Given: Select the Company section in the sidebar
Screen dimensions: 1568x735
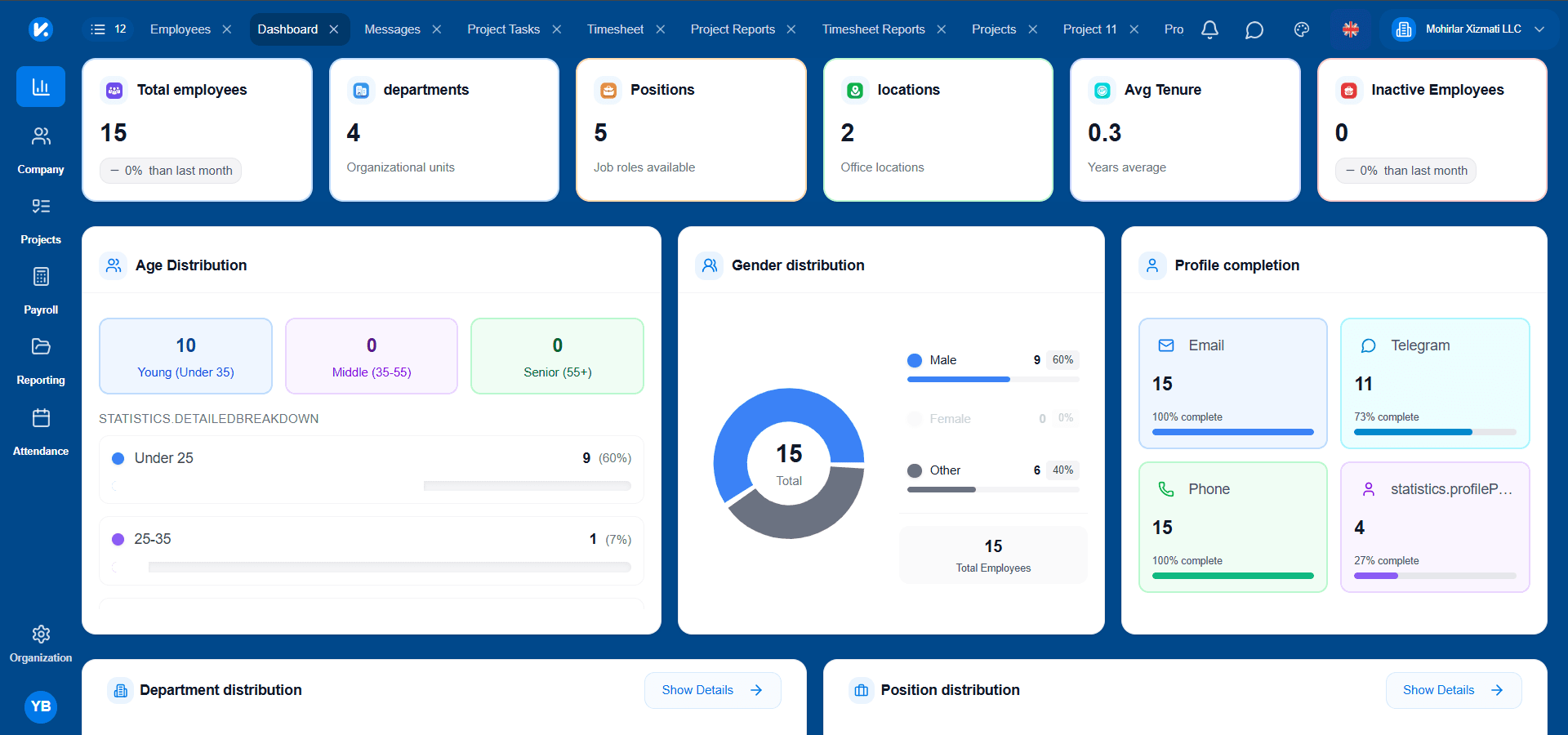Looking at the screenshot, I should coord(40,136).
